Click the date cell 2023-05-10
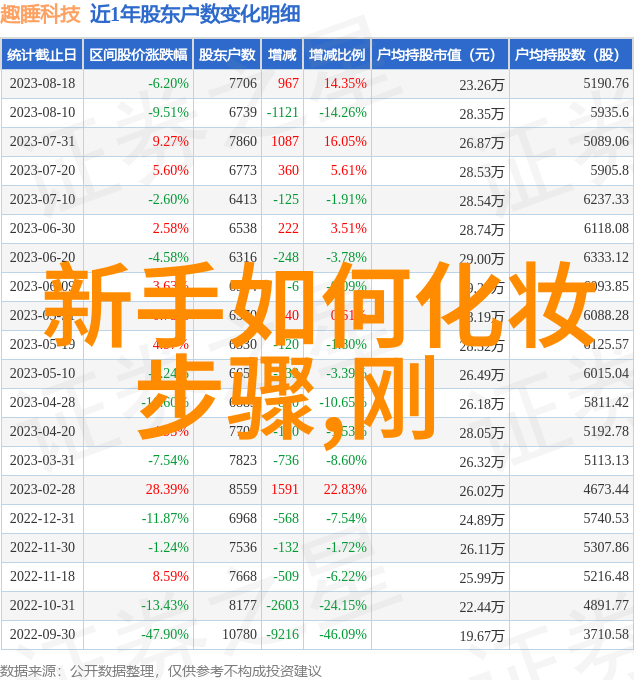The width and height of the screenshot is (634, 680). [42, 373]
